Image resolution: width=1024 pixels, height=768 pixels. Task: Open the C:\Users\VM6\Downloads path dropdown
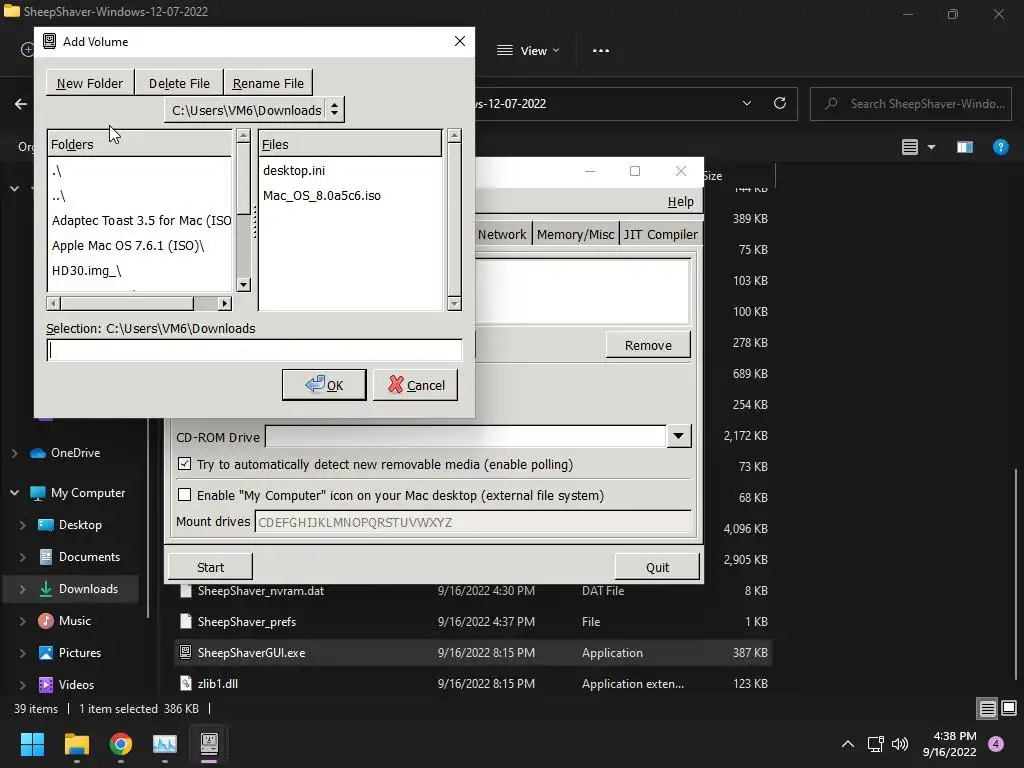[254, 110]
